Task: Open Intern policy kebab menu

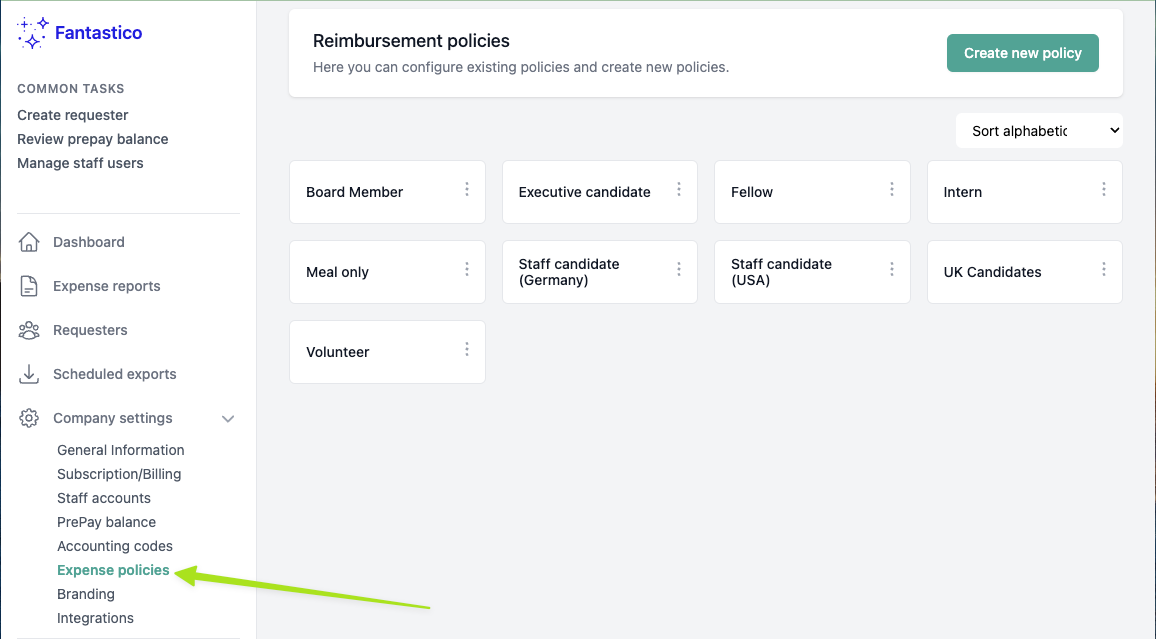Action: [x=1104, y=189]
